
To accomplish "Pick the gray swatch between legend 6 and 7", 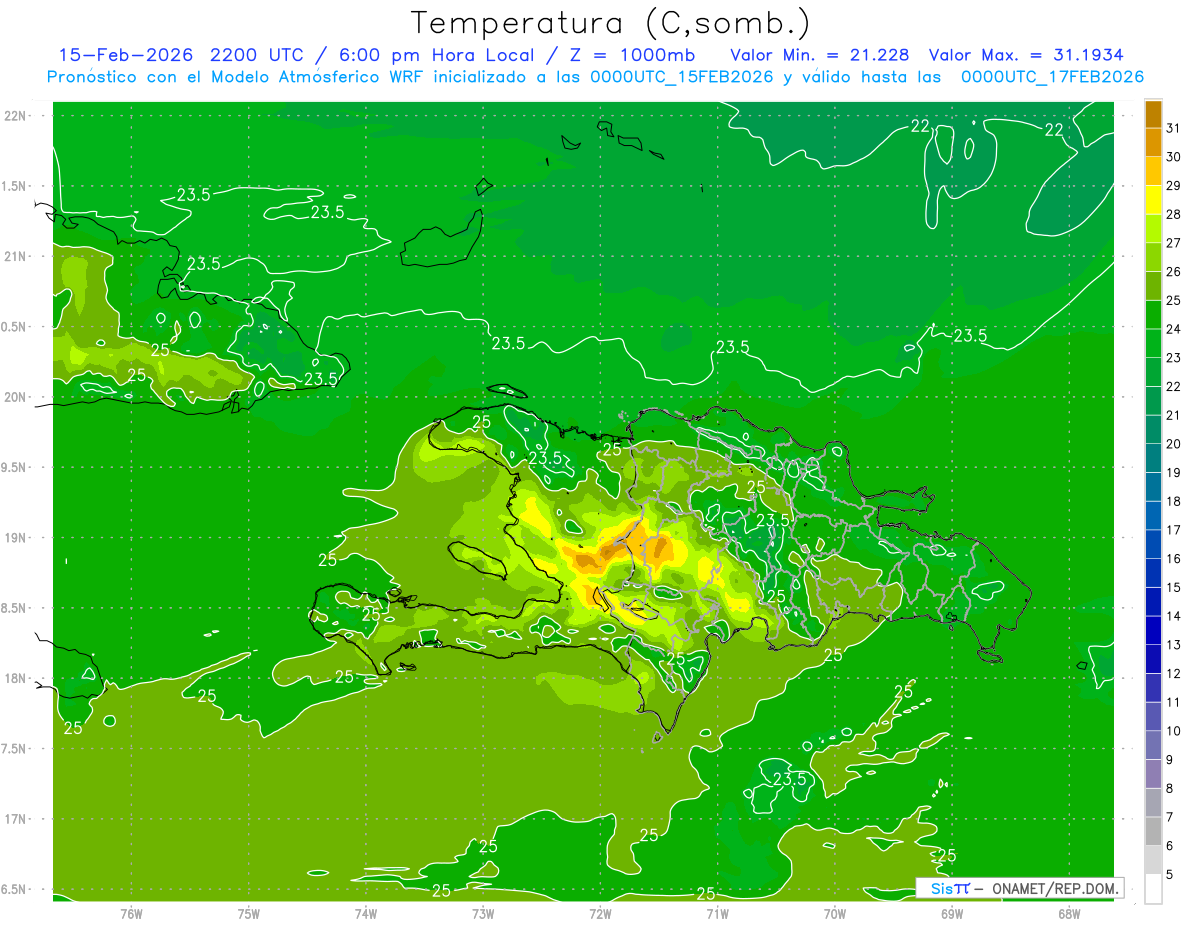I will [1153, 831].
